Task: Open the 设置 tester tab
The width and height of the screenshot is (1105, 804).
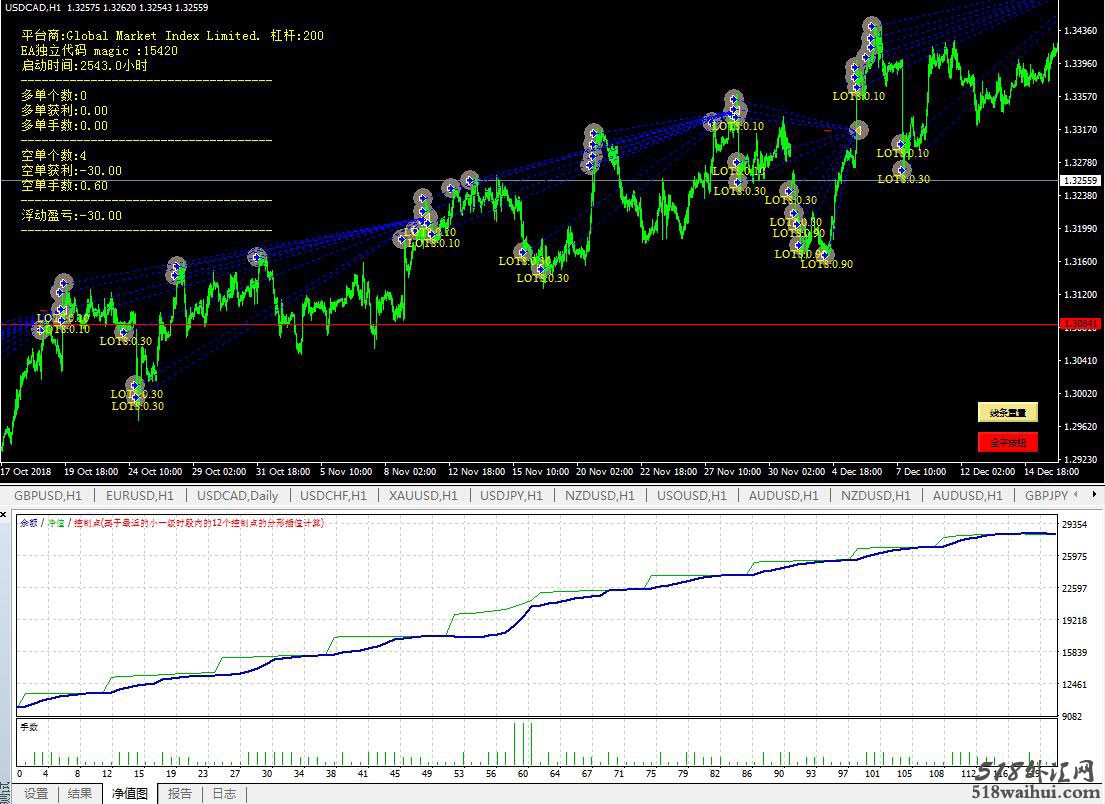Action: click(x=36, y=794)
